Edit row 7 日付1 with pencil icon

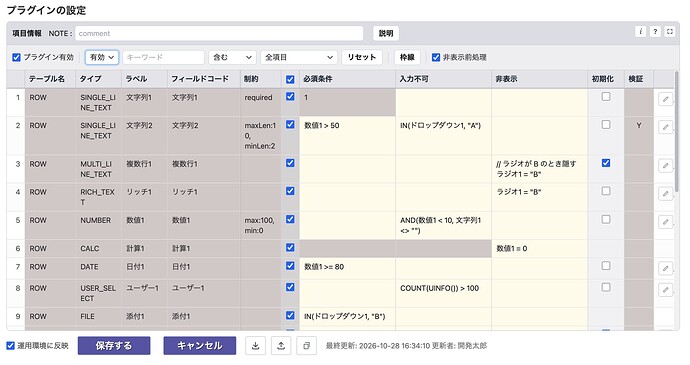click(x=665, y=268)
